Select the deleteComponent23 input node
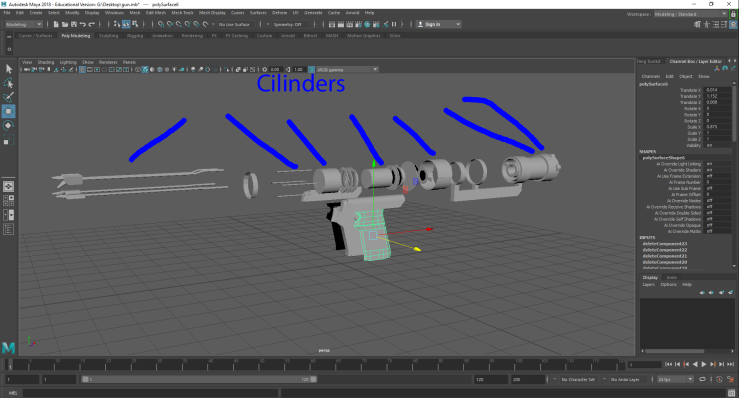Screen dimensions: 739x398 click(665, 244)
